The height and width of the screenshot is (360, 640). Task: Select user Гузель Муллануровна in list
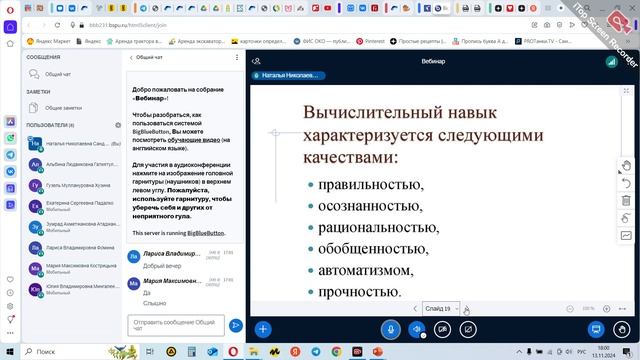73,185
